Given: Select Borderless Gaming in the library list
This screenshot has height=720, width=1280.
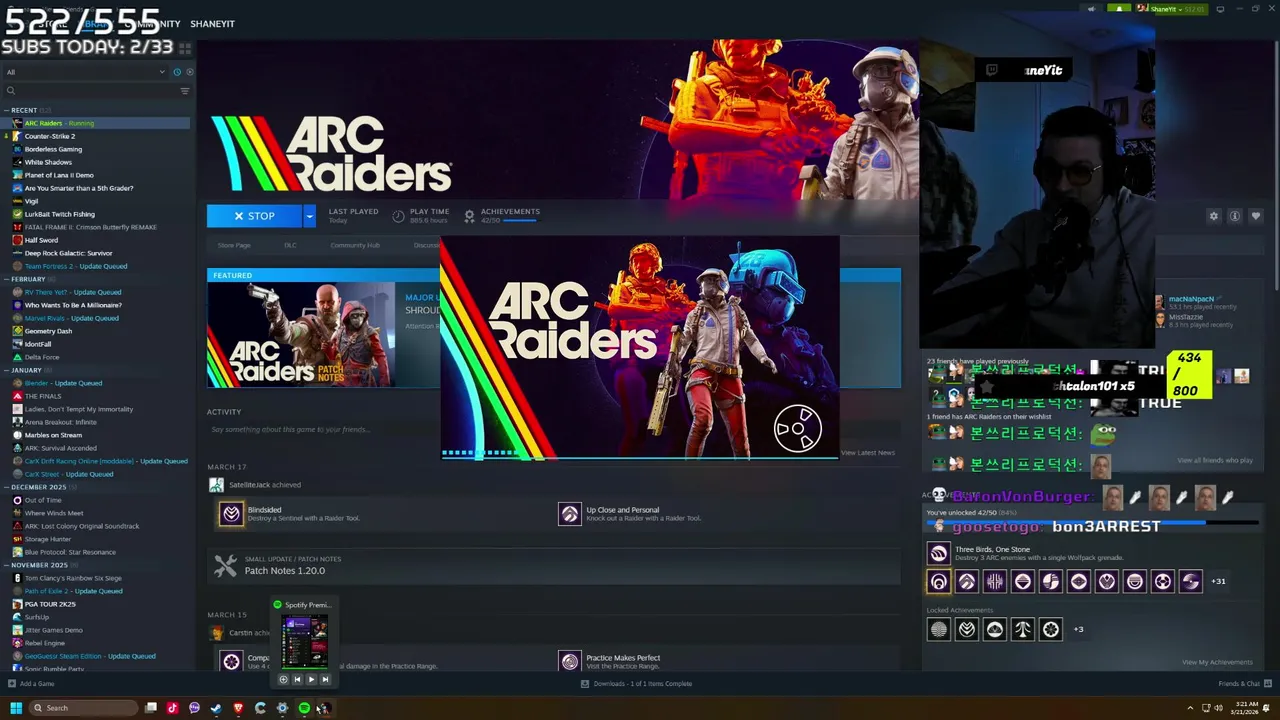Looking at the screenshot, I should point(53,149).
